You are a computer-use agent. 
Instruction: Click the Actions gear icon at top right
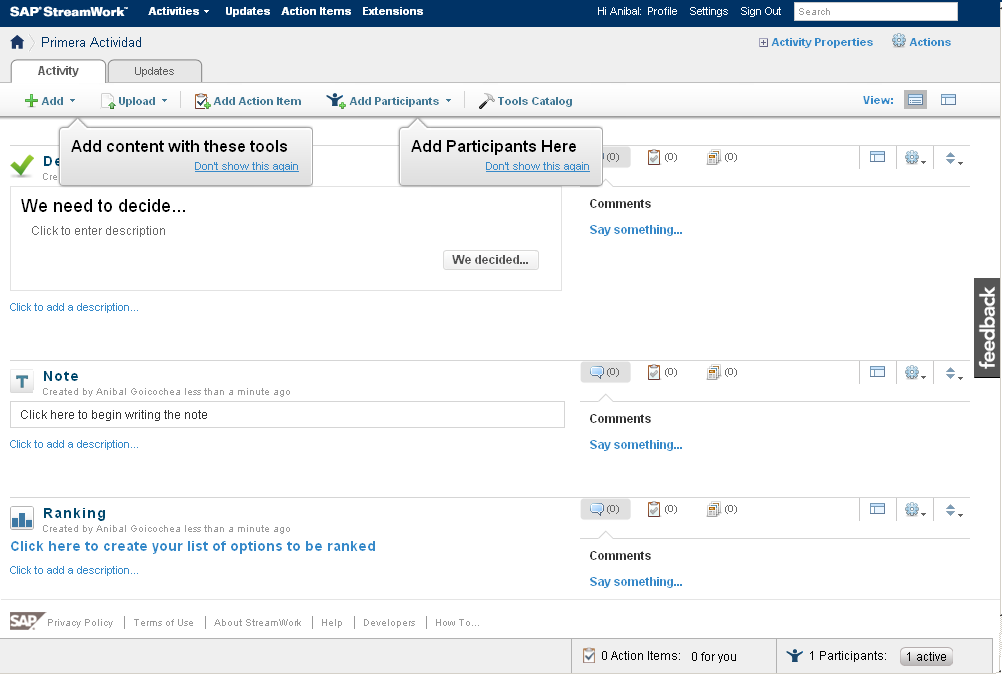click(x=899, y=42)
